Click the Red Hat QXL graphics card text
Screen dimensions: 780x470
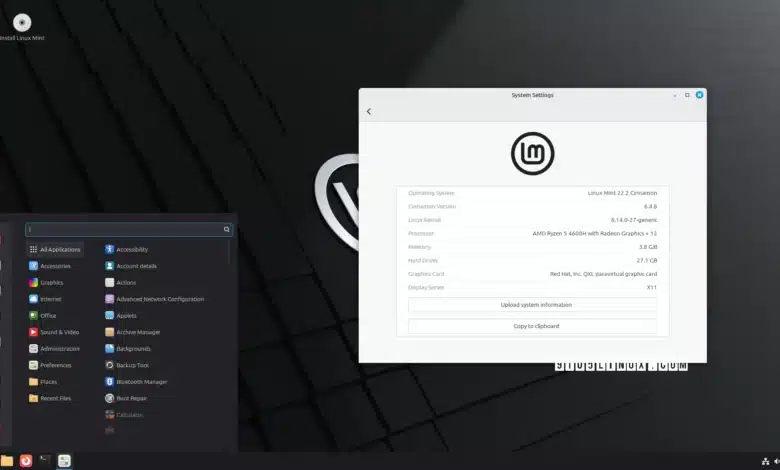click(x=603, y=274)
